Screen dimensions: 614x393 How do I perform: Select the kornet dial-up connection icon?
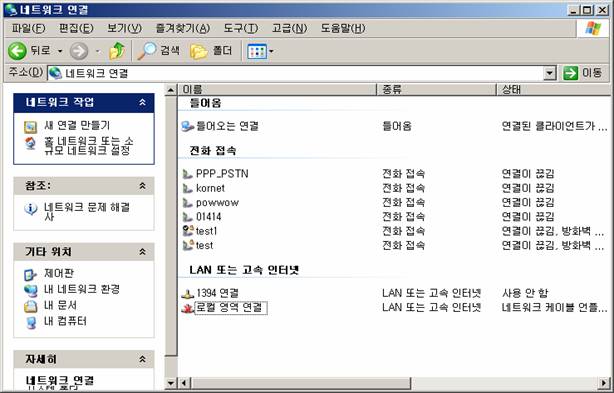click(x=188, y=188)
